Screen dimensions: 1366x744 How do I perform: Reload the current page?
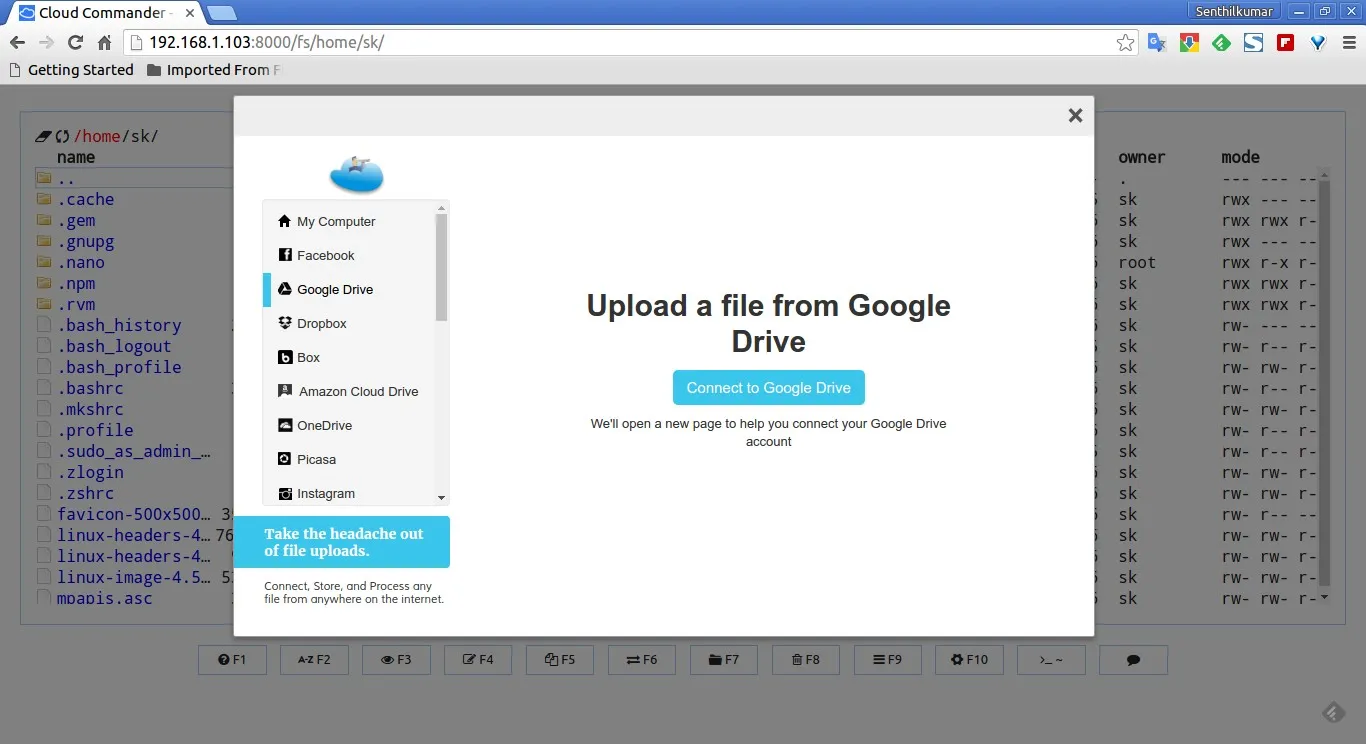click(75, 42)
